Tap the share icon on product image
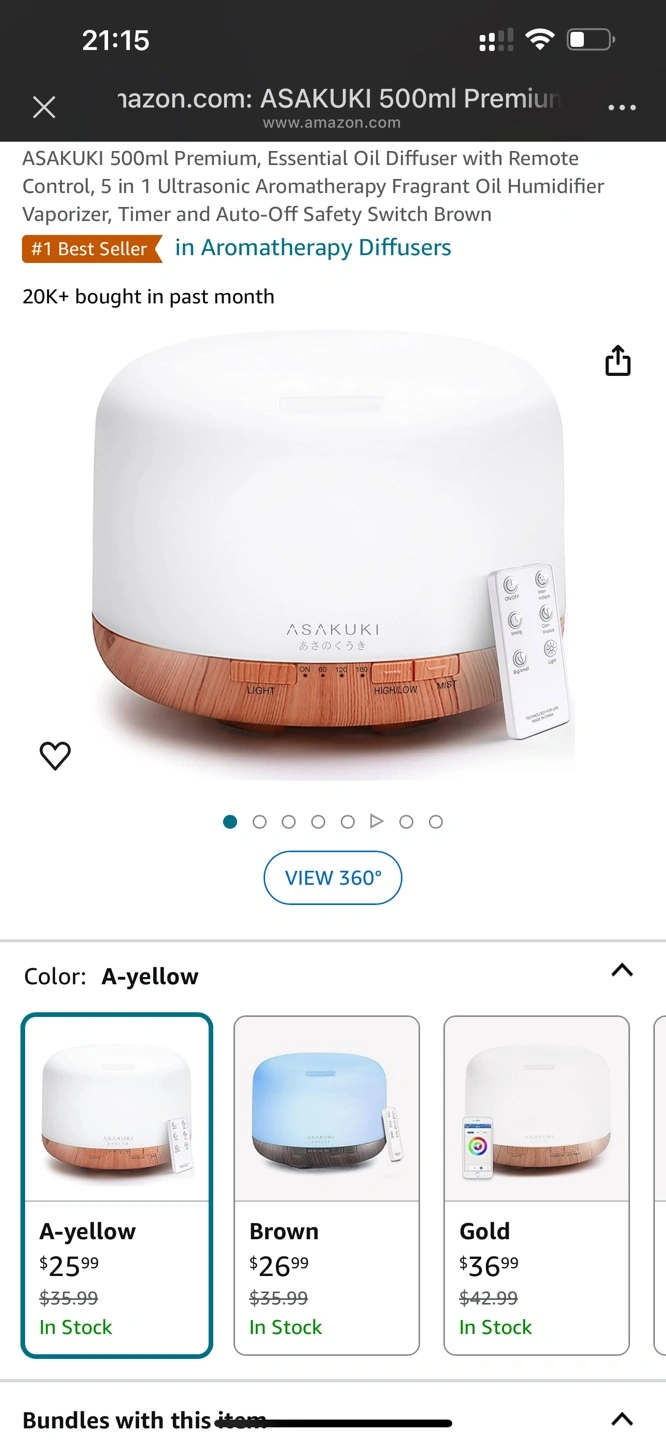The height and width of the screenshot is (1440, 666). tap(618, 361)
